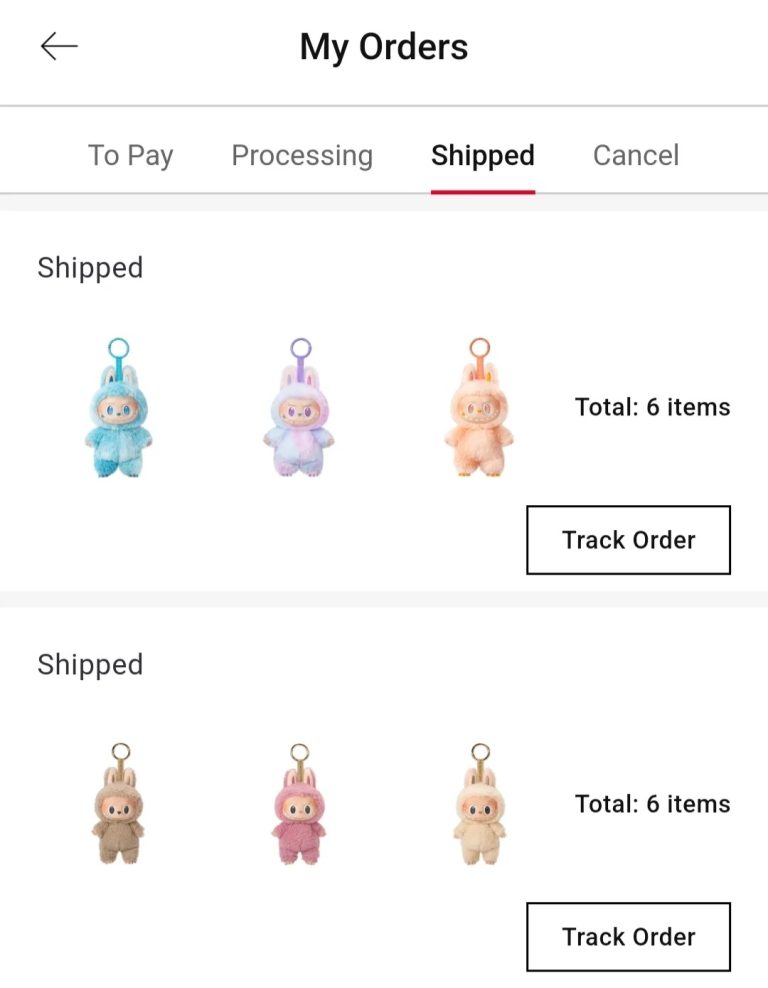Screen dimensions: 768x988
Task: Select the cream plush keychain thumbnail
Action: pos(479,803)
